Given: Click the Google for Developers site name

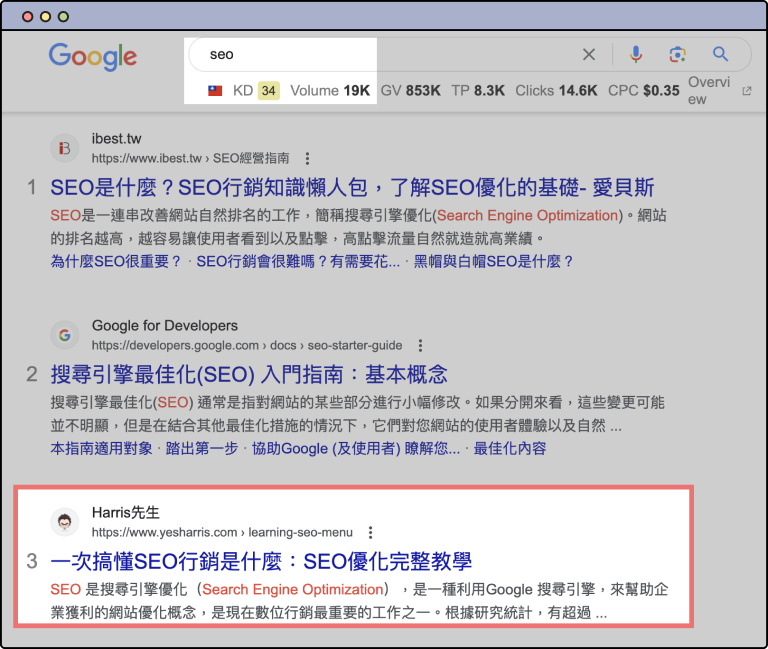Looking at the screenshot, I should tap(165, 326).
